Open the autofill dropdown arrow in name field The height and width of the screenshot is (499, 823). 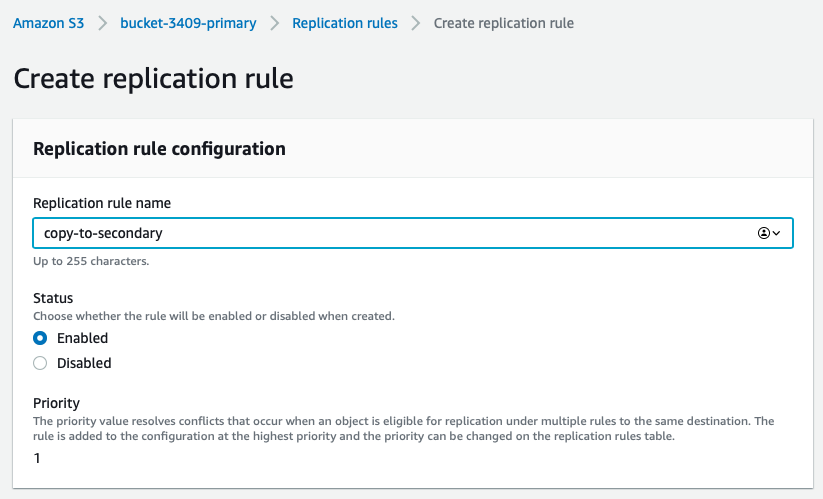pyautogui.click(x=776, y=233)
